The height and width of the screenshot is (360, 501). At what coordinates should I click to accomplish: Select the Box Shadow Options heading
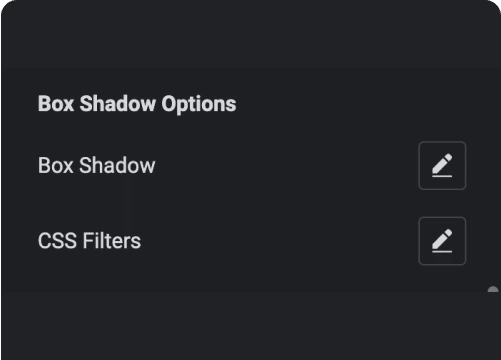137,104
